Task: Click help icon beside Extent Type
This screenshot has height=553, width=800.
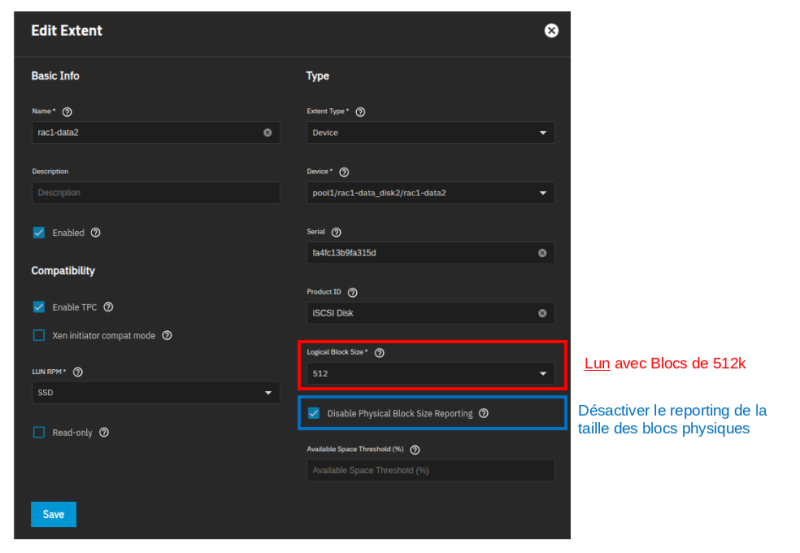Action: coord(360,112)
